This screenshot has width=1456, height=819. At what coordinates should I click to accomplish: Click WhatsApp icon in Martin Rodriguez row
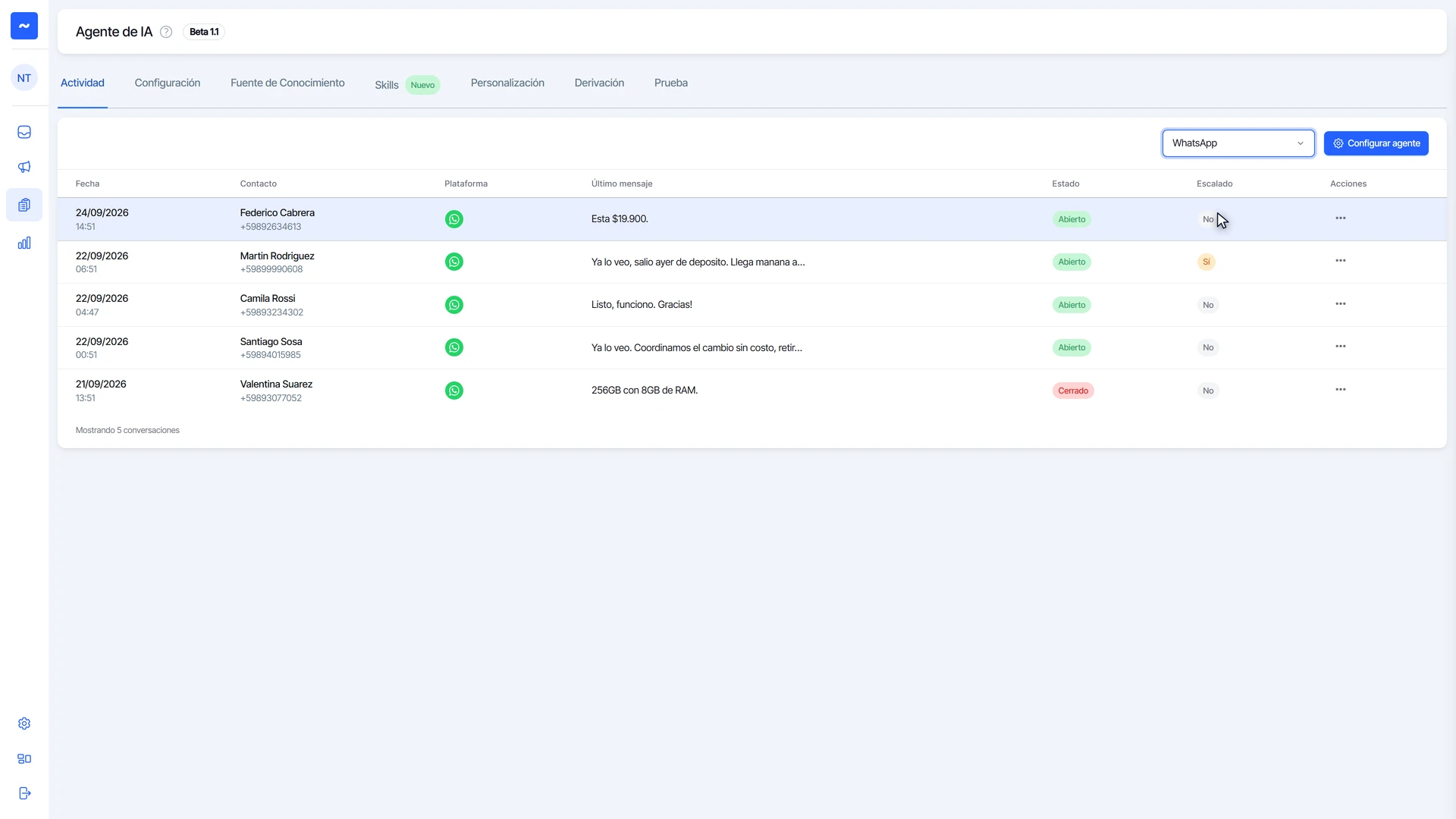pos(454,262)
